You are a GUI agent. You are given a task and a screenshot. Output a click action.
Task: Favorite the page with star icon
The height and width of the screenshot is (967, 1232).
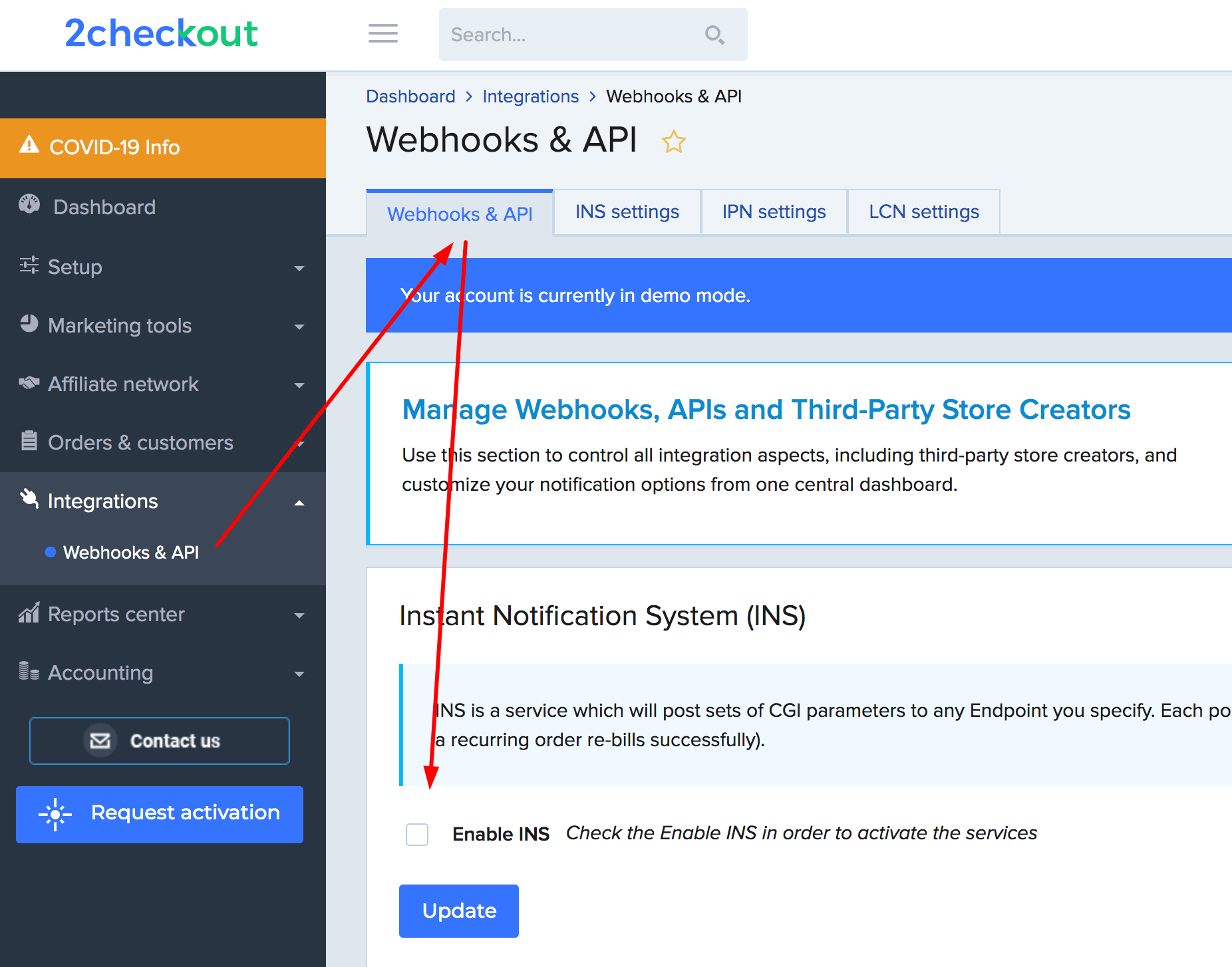(673, 142)
